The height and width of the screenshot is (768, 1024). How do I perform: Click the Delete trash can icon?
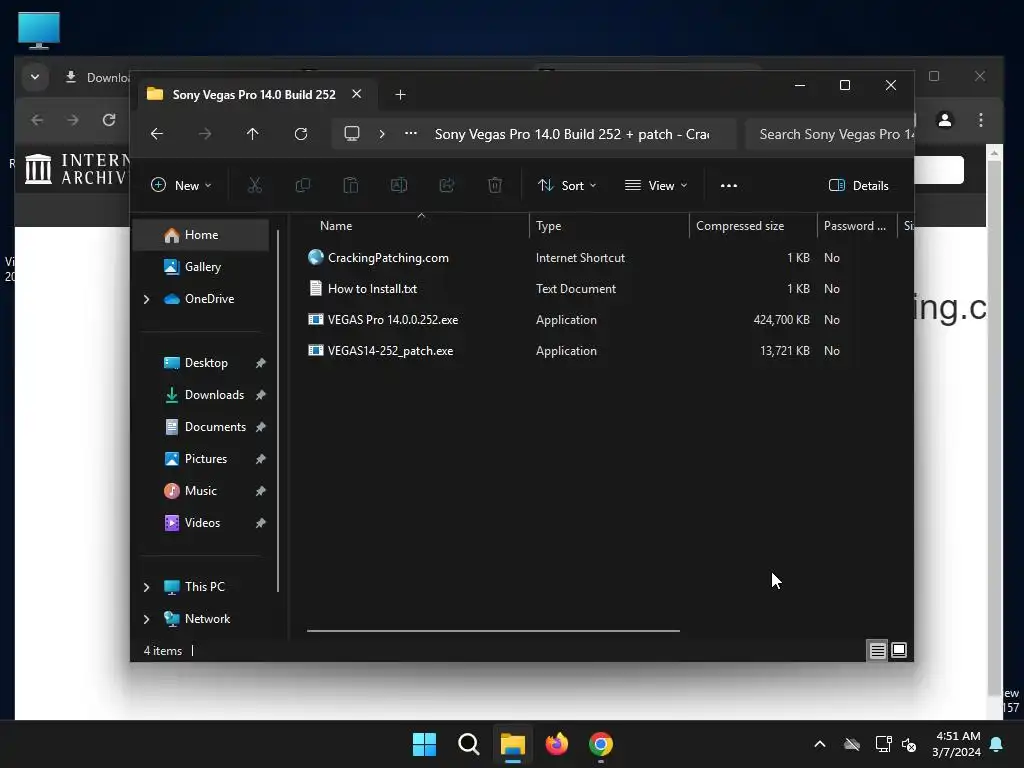(495, 185)
